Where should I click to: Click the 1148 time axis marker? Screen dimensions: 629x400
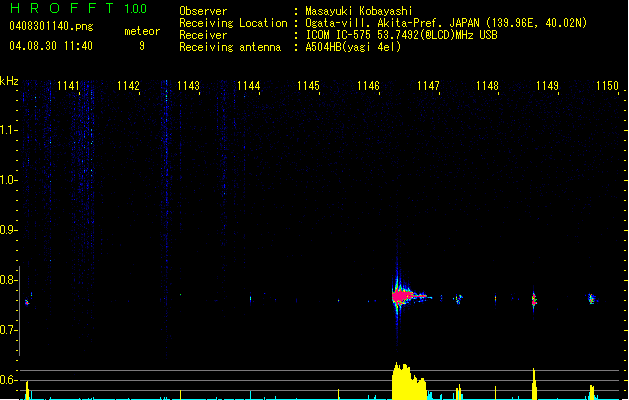tap(487, 86)
